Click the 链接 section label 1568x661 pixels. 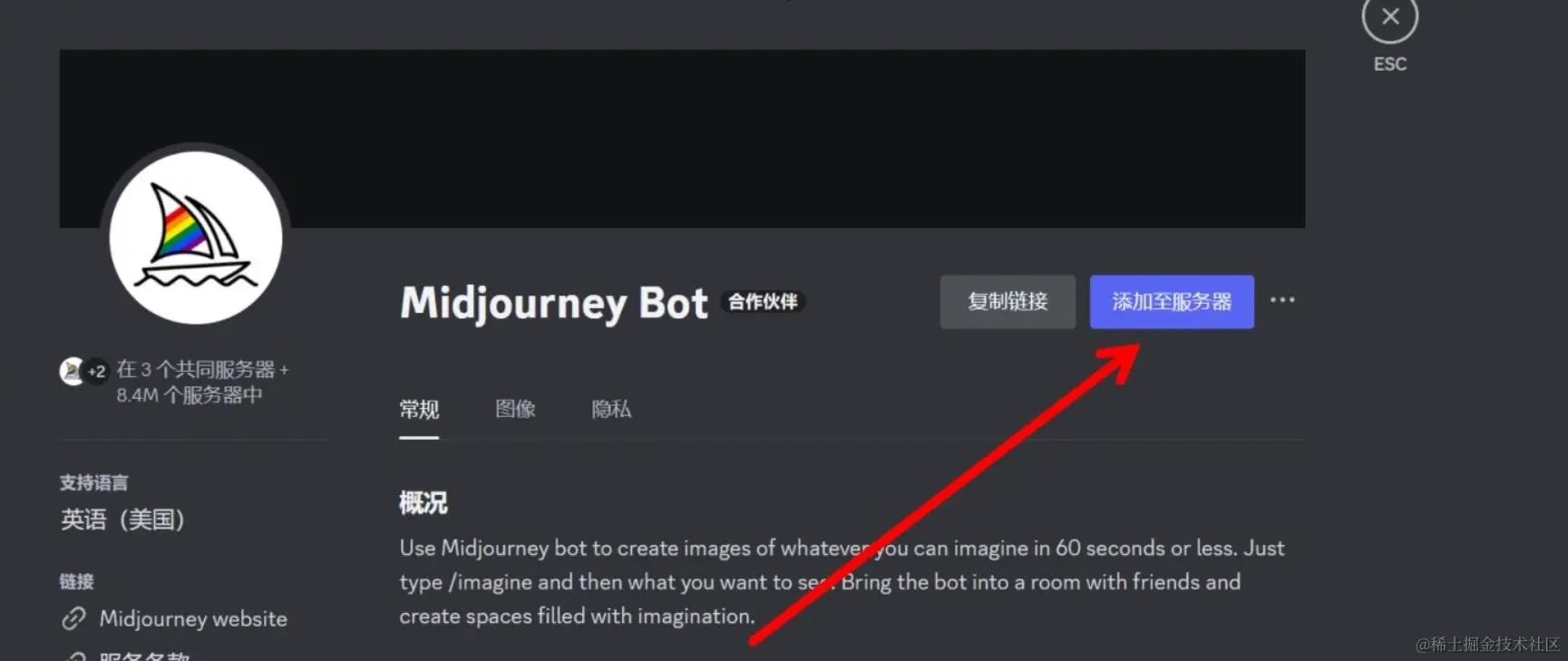tap(77, 582)
